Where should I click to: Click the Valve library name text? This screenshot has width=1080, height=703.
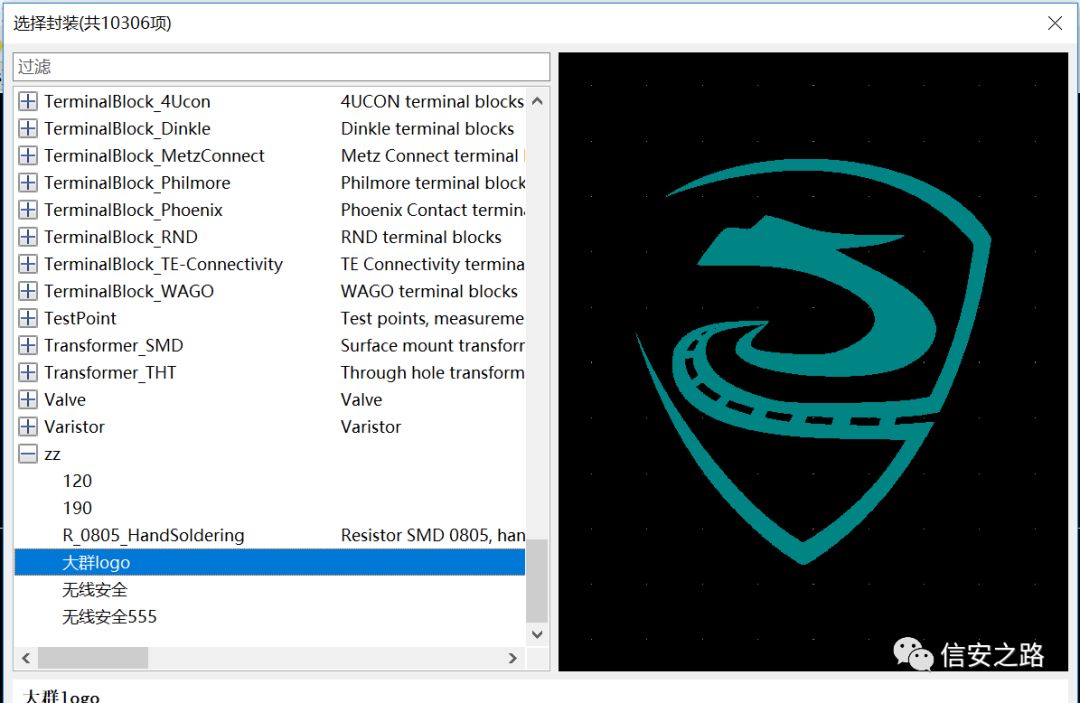65,399
